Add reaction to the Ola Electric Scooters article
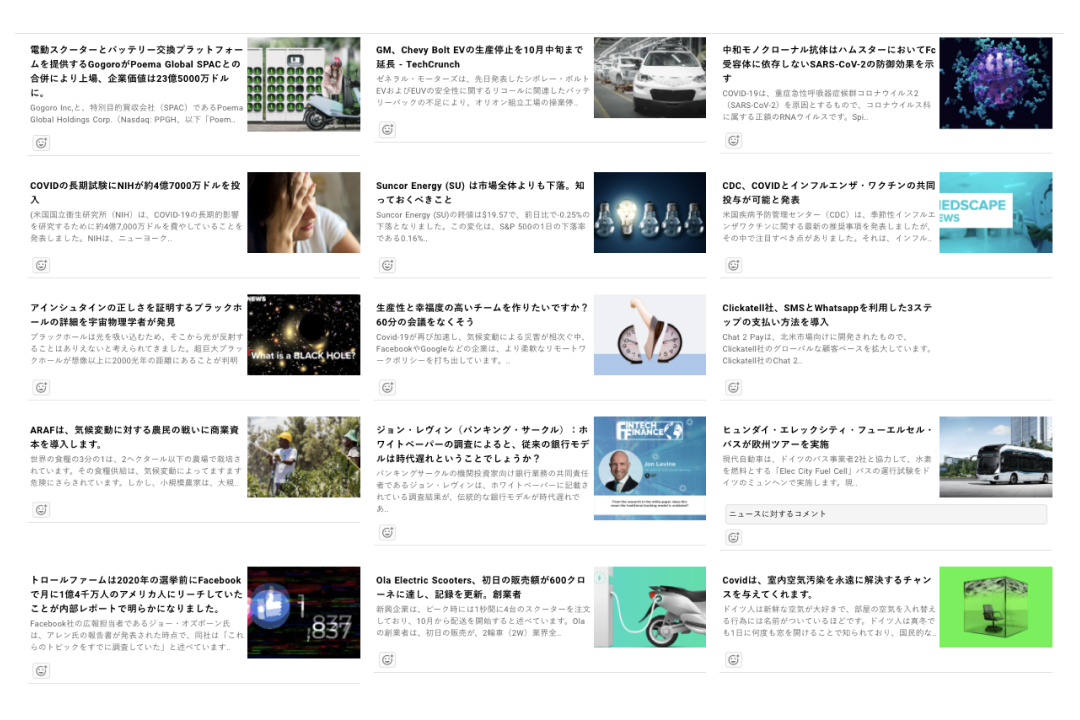The image size is (1080, 720). point(387,659)
